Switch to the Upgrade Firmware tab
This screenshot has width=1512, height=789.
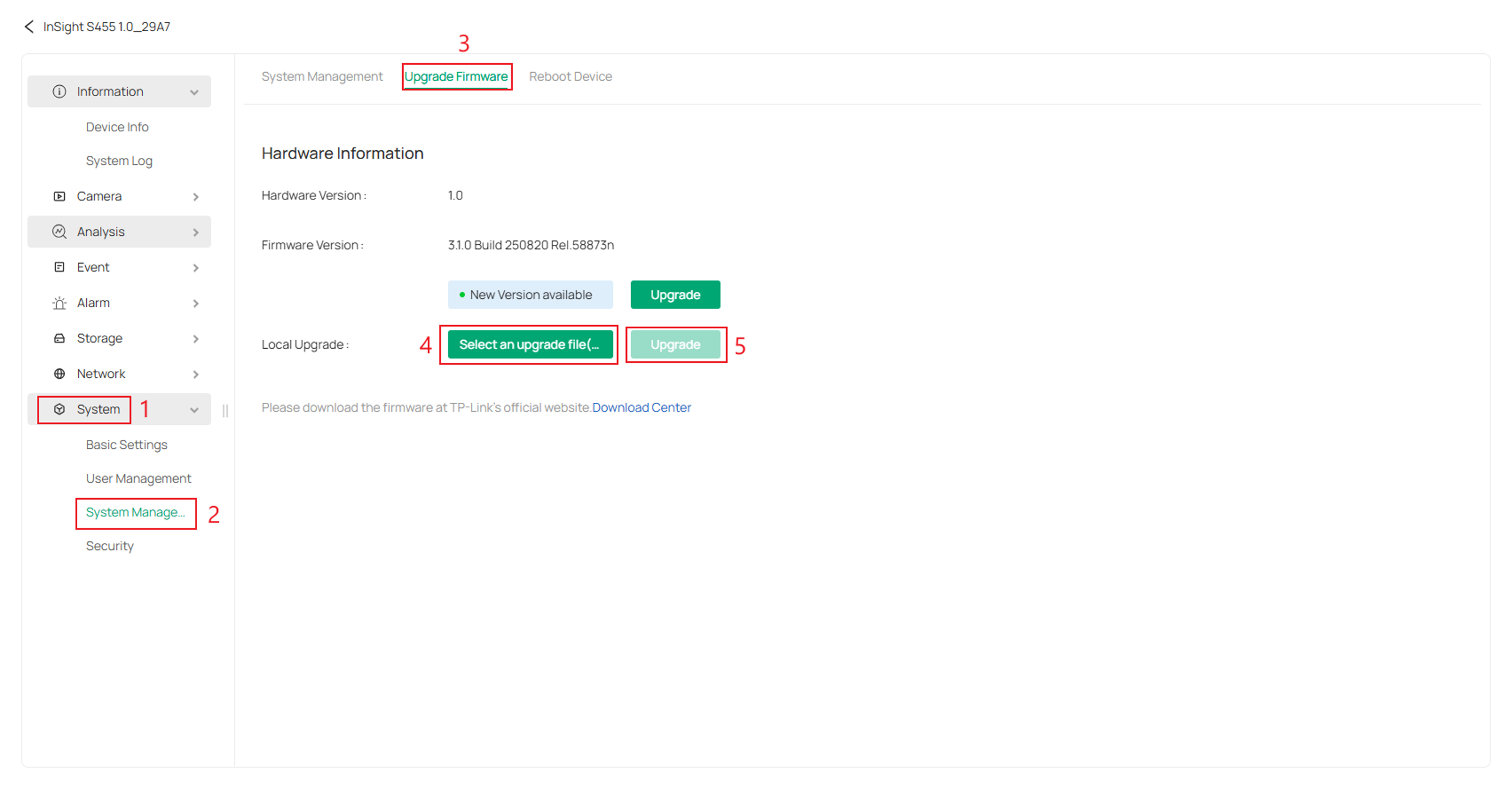tap(456, 76)
